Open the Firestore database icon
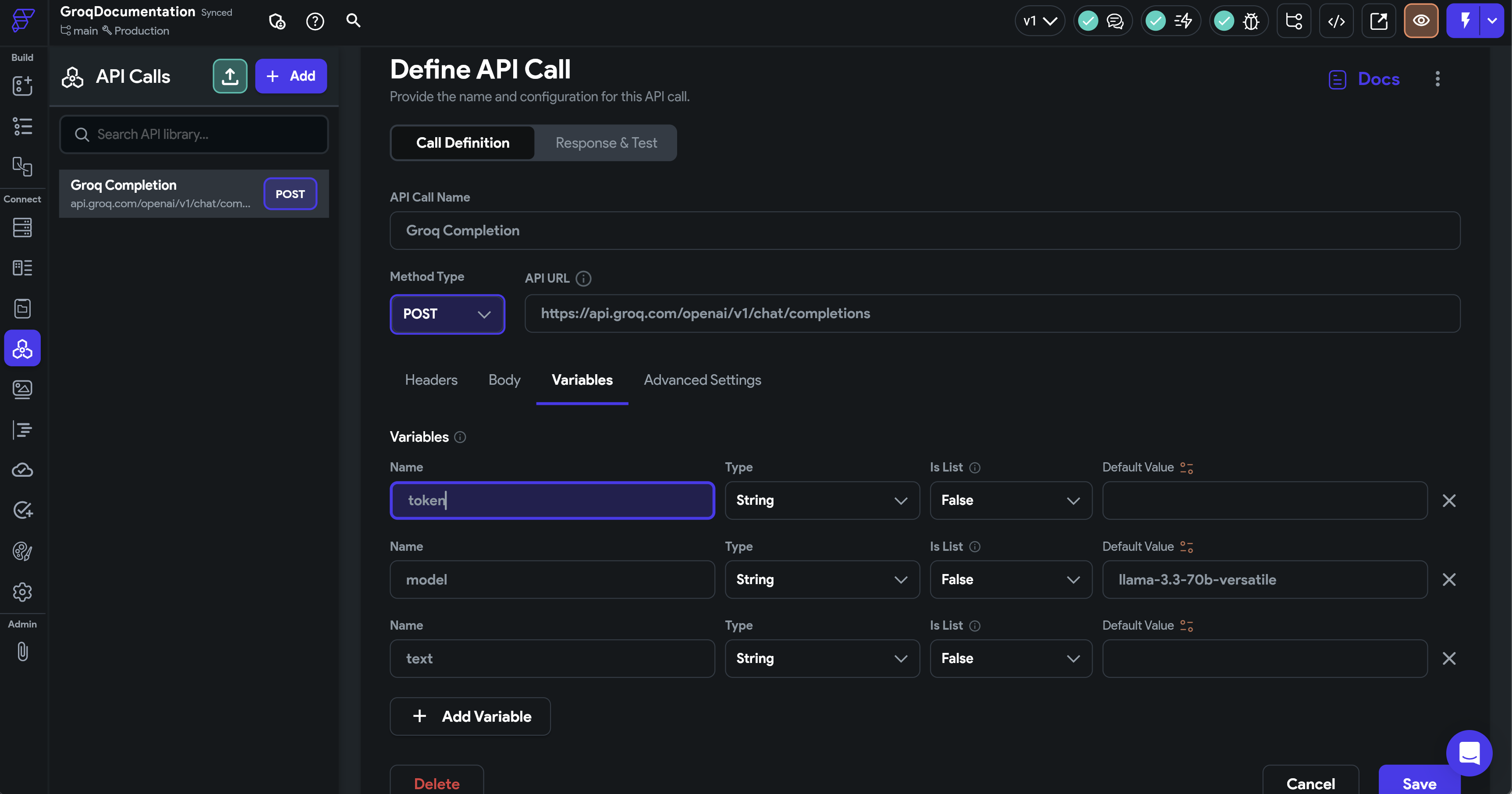 [x=22, y=228]
